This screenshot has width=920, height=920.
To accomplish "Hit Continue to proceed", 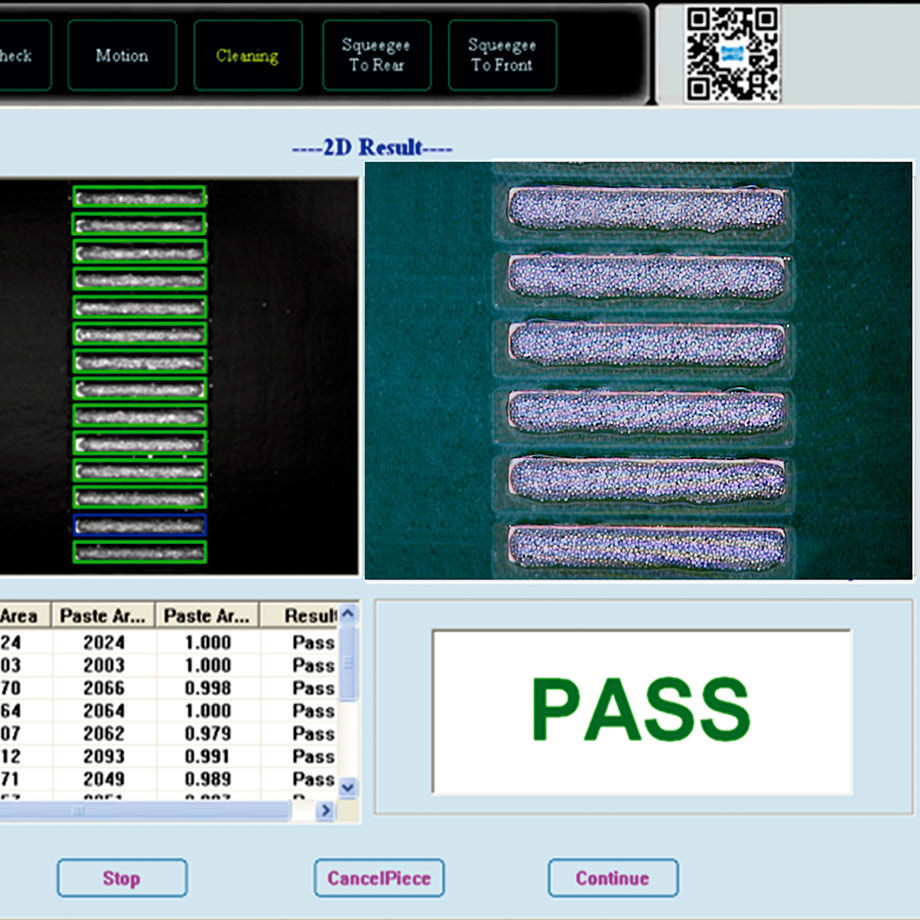I will pos(612,878).
